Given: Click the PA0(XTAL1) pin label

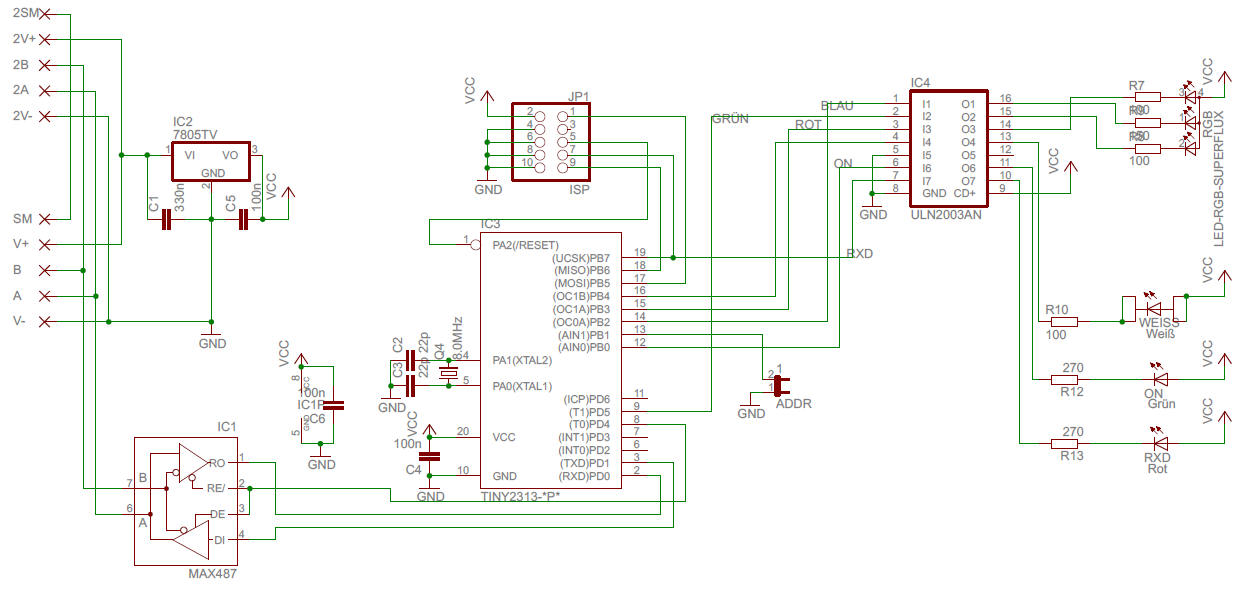Looking at the screenshot, I should pyautogui.click(x=521, y=386).
